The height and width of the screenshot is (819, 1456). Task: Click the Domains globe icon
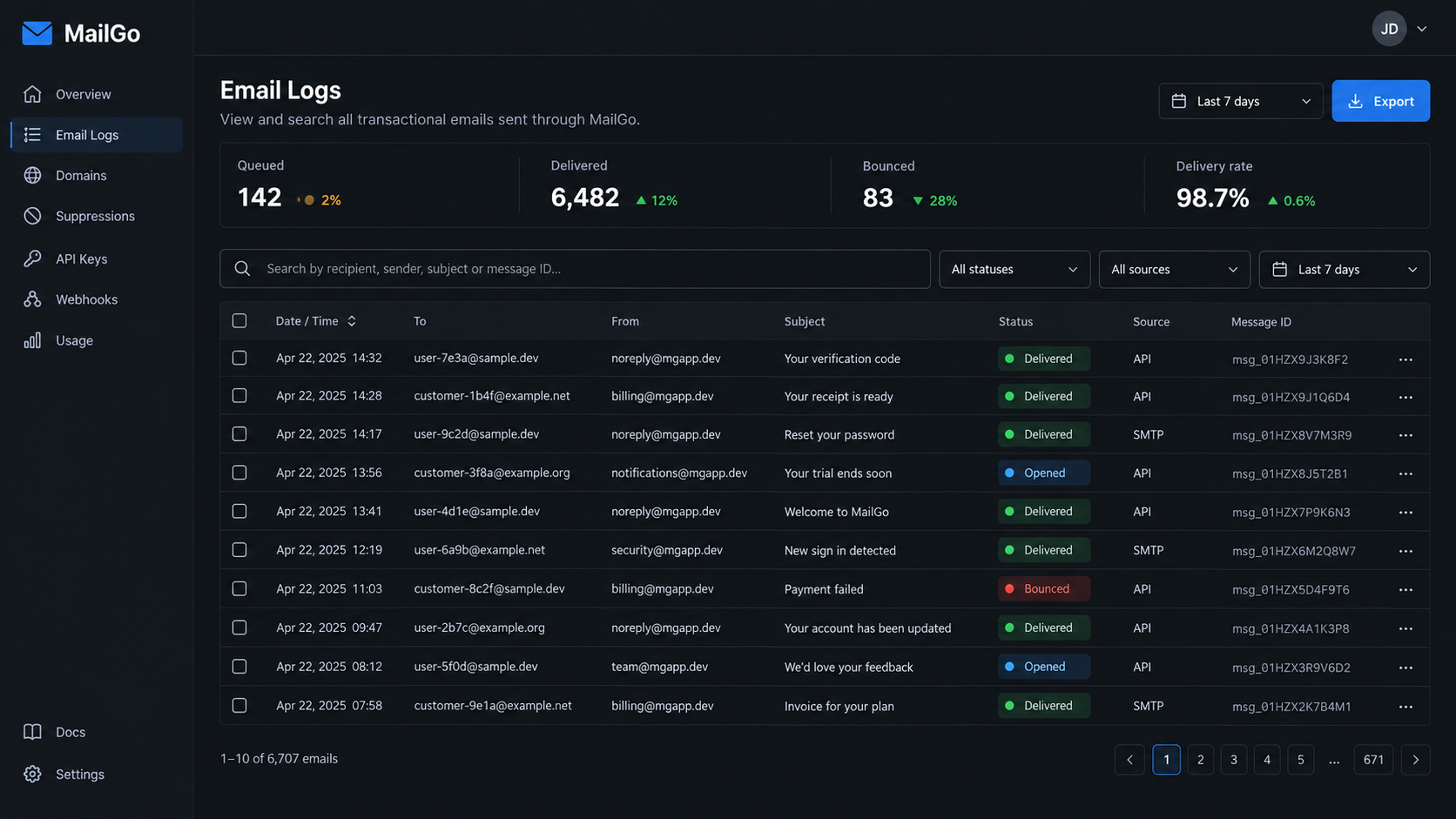pos(32,175)
